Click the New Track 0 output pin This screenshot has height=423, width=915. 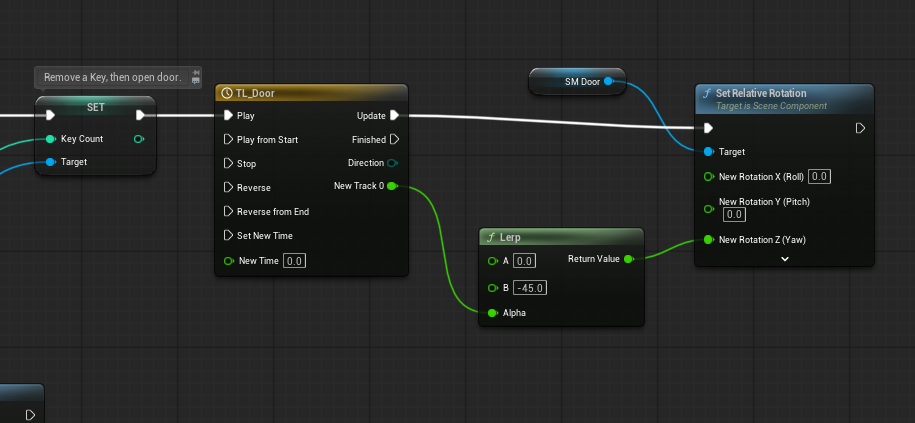click(x=392, y=186)
